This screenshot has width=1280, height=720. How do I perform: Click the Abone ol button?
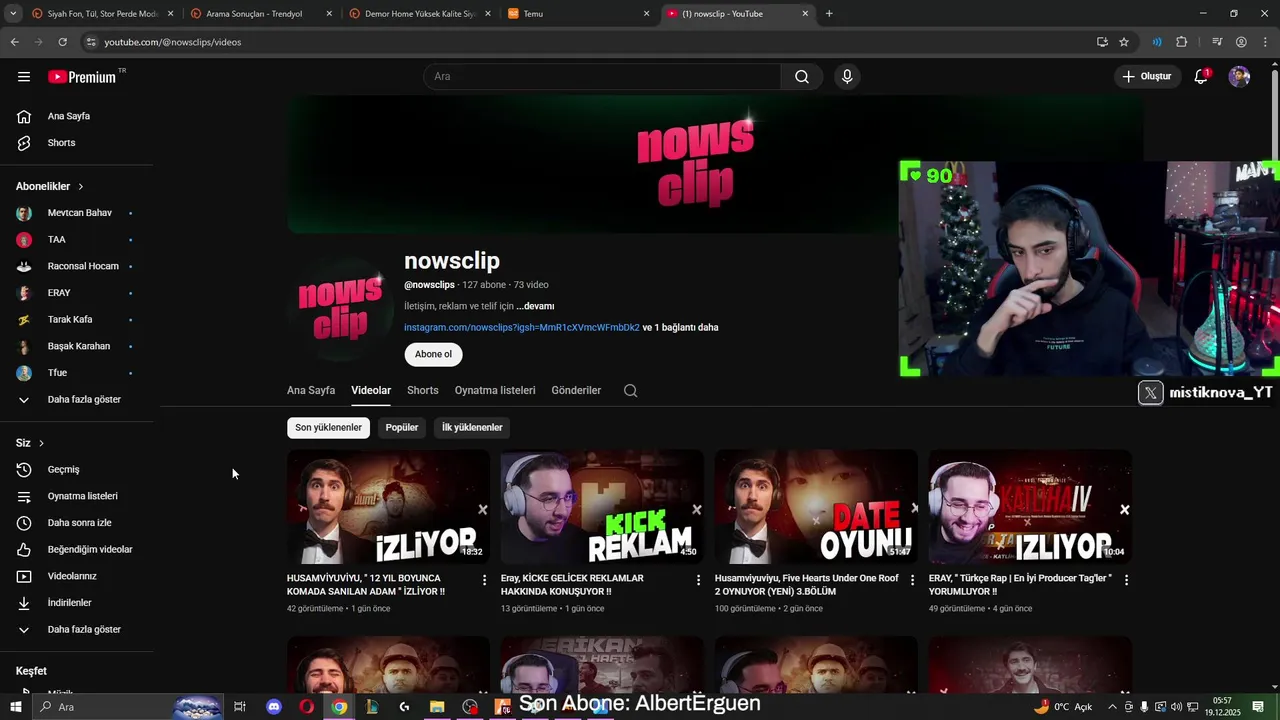[433, 354]
